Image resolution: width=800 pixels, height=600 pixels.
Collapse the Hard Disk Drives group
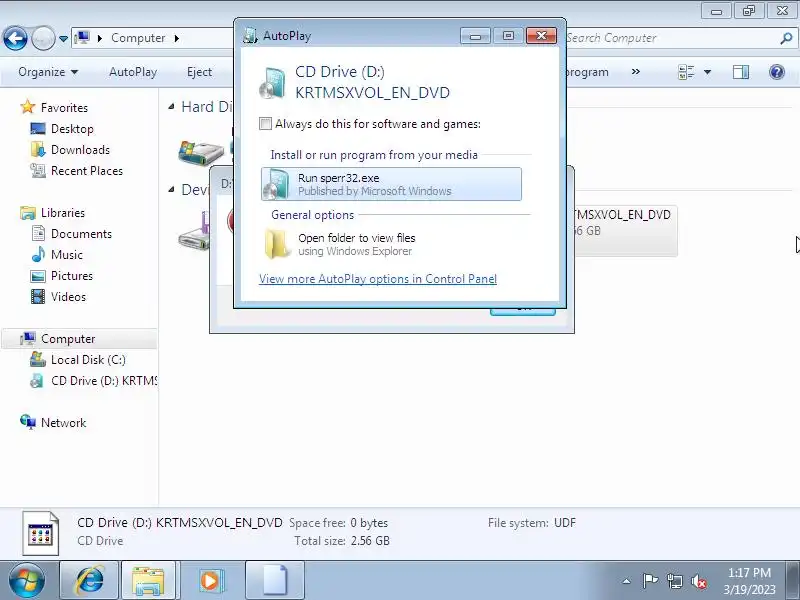tap(171, 107)
